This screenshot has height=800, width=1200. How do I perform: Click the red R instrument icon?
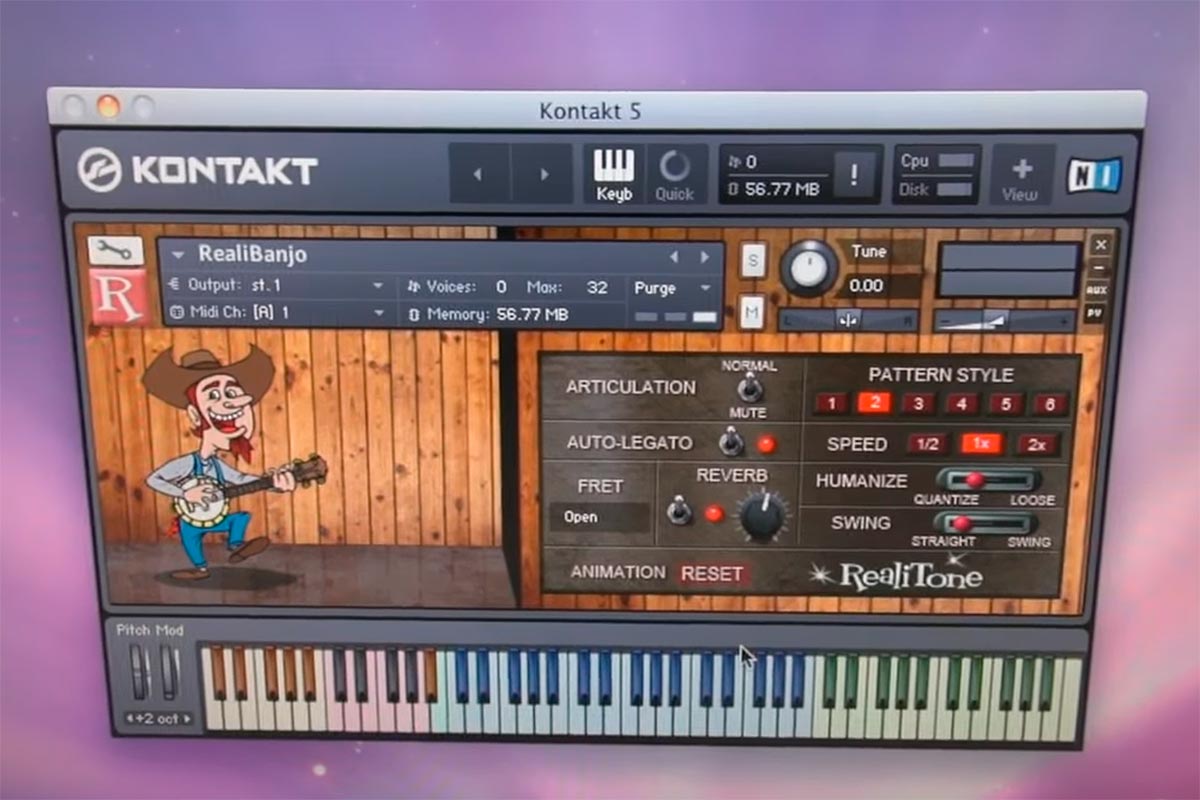(117, 296)
